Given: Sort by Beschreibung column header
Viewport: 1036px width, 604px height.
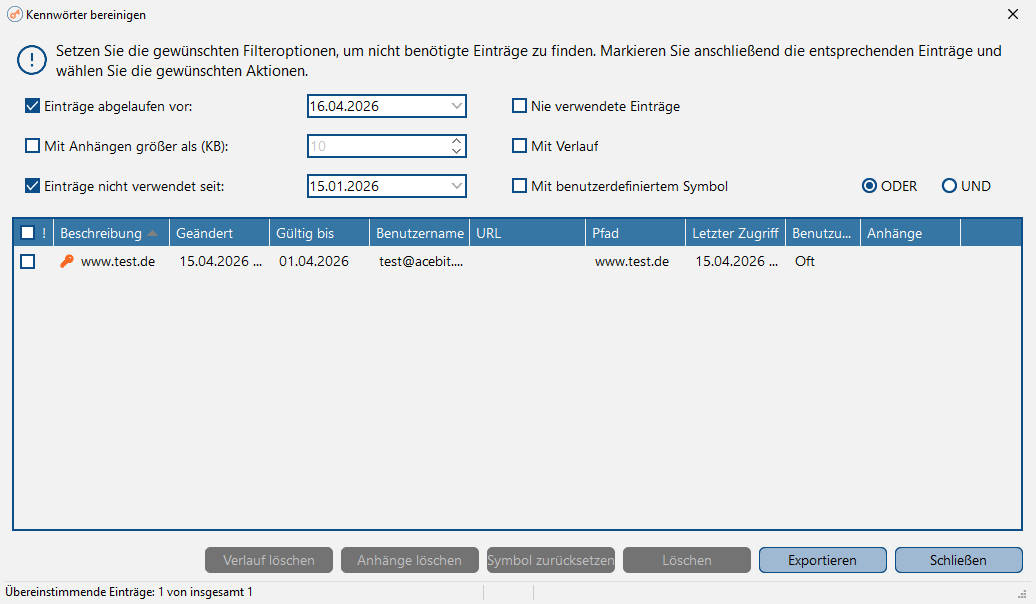Looking at the screenshot, I should click(111, 233).
